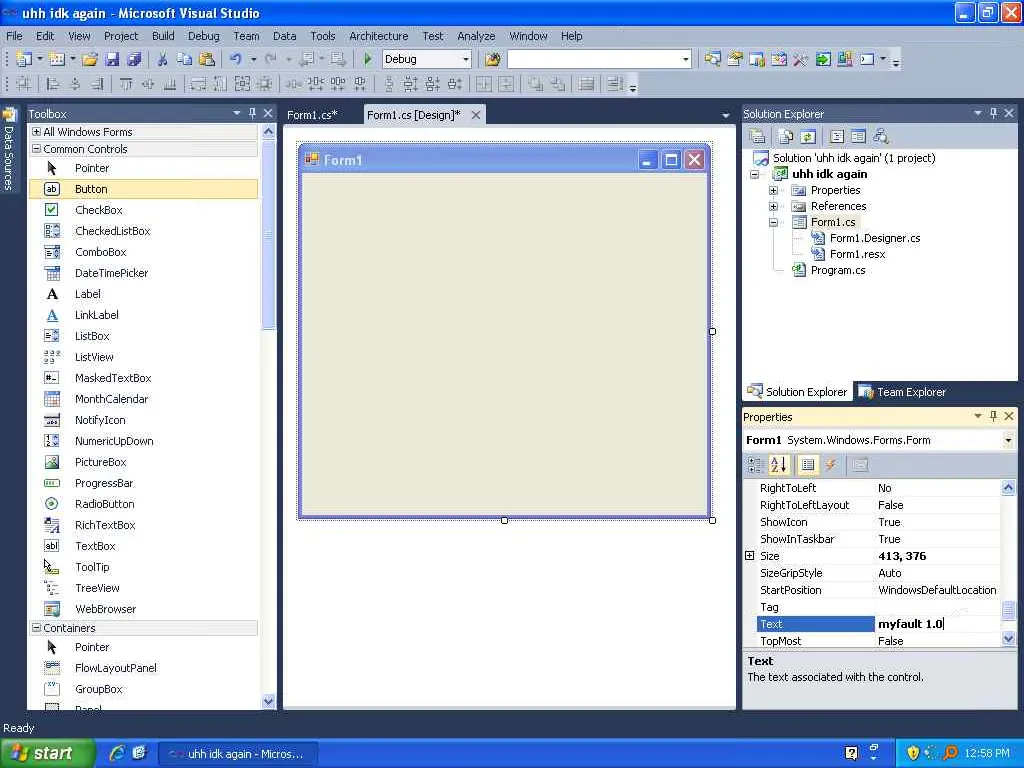
Task: Launch Internet Explorer from quick launch
Action: 117,753
